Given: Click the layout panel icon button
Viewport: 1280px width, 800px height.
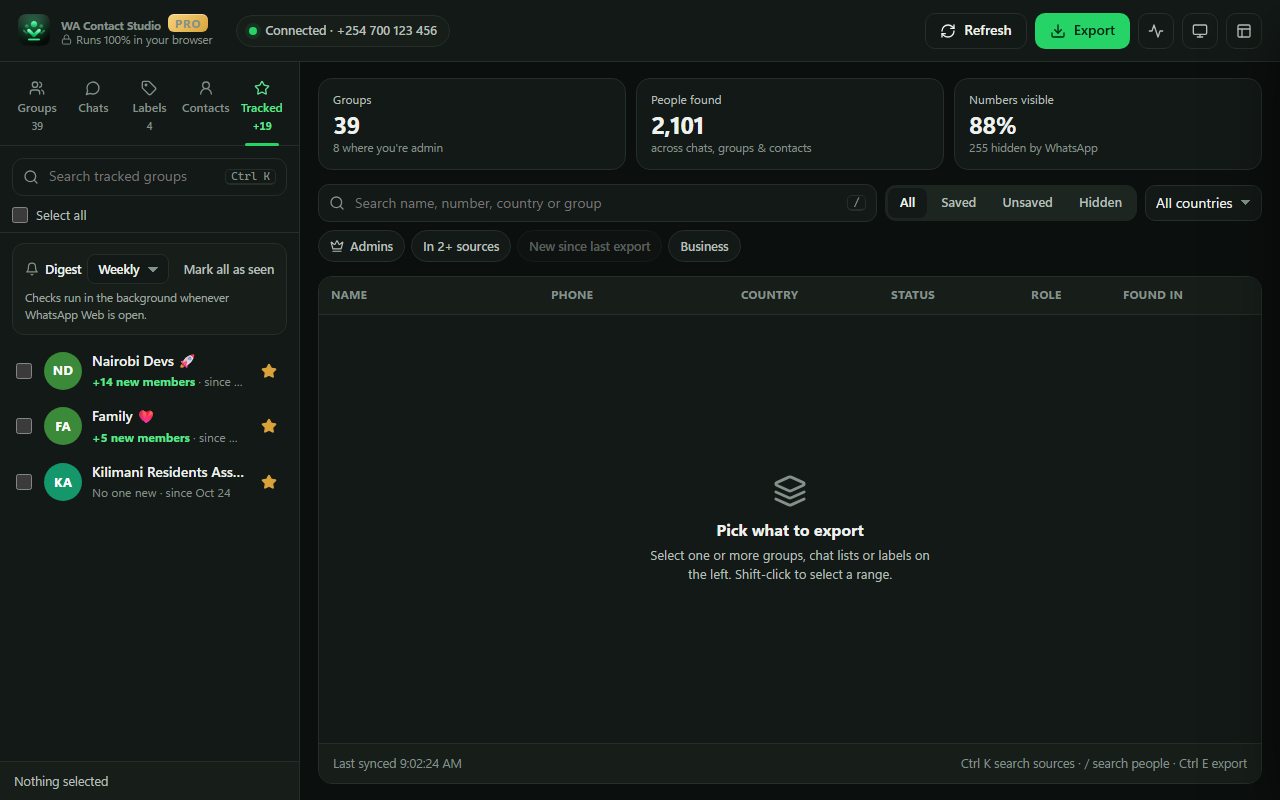Looking at the screenshot, I should point(1244,31).
